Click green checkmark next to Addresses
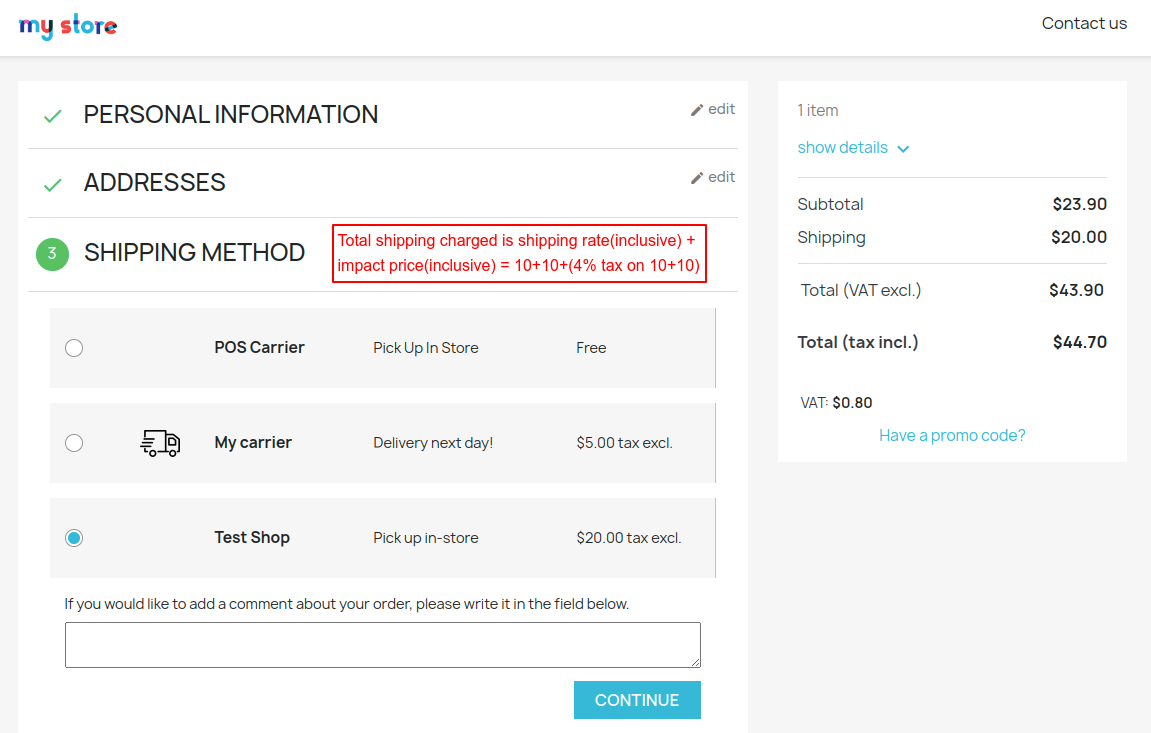The width and height of the screenshot is (1151, 733). 52,184
